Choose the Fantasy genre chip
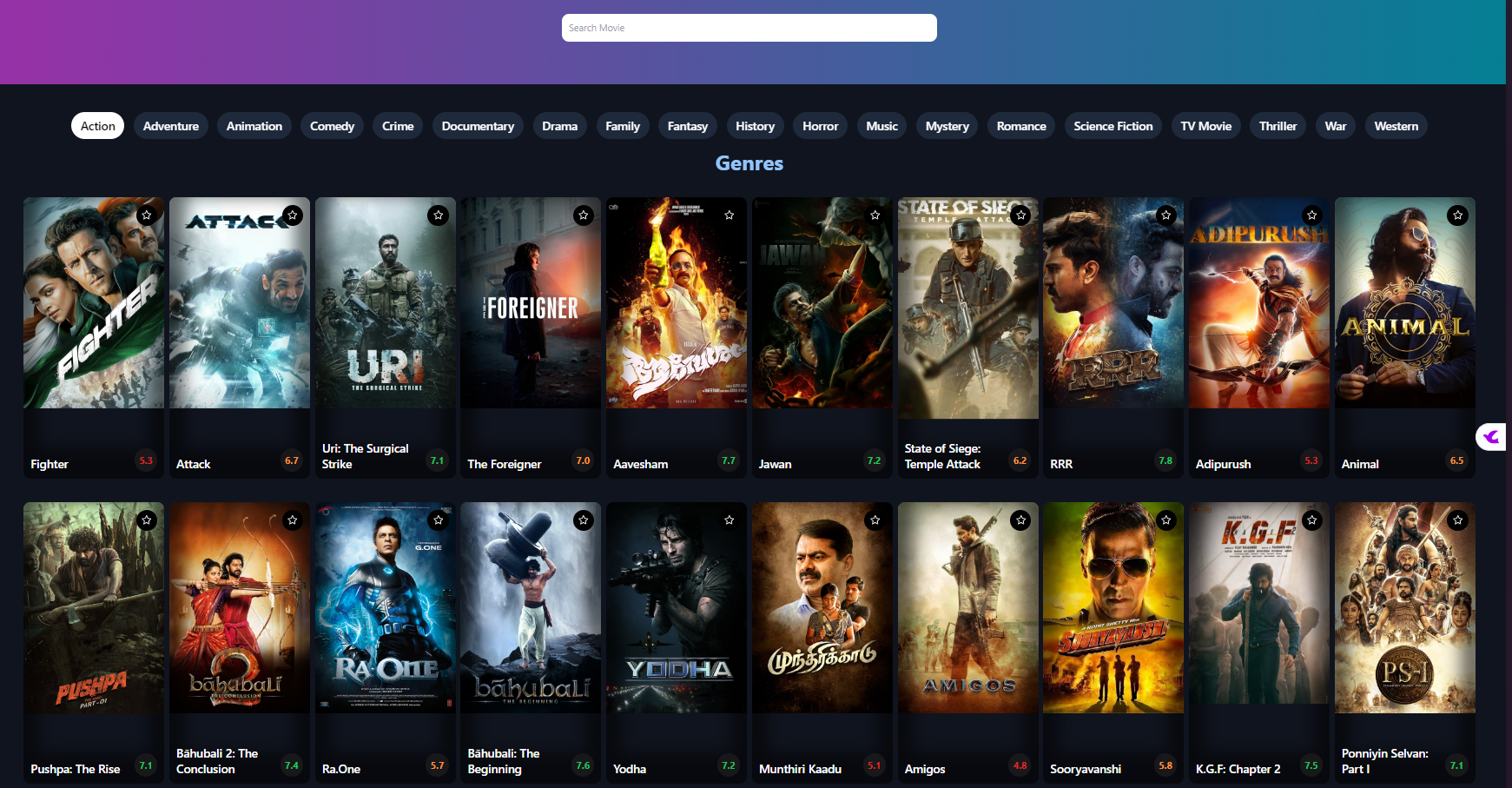 tap(688, 126)
